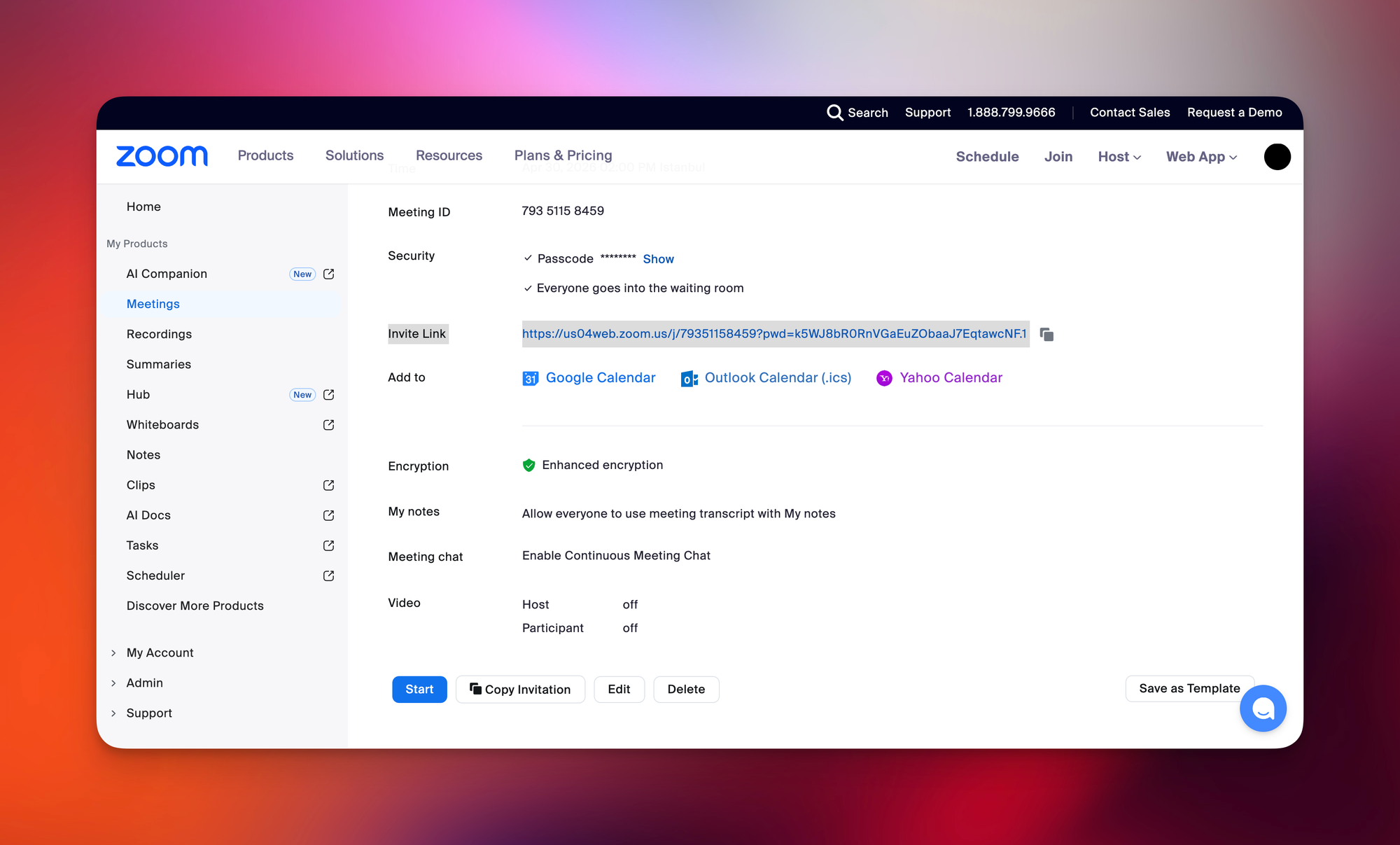The image size is (1400, 845).
Task: Click the Google Calendar icon
Action: click(x=531, y=378)
